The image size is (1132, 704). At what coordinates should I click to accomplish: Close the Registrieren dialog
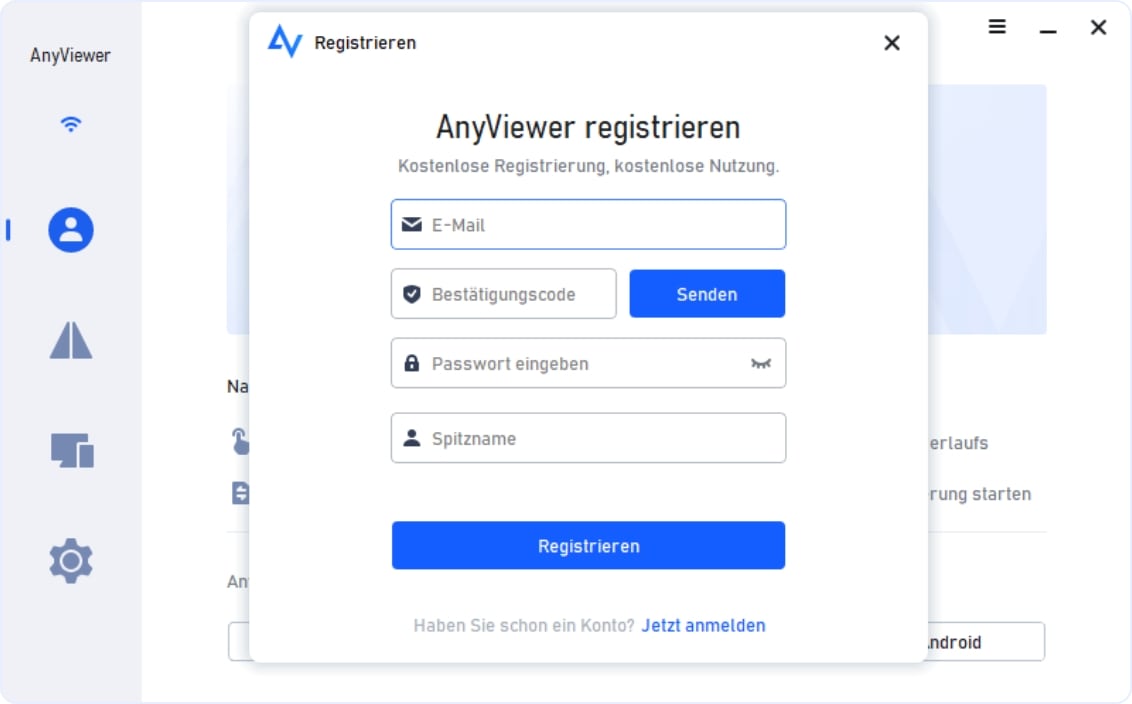click(892, 43)
